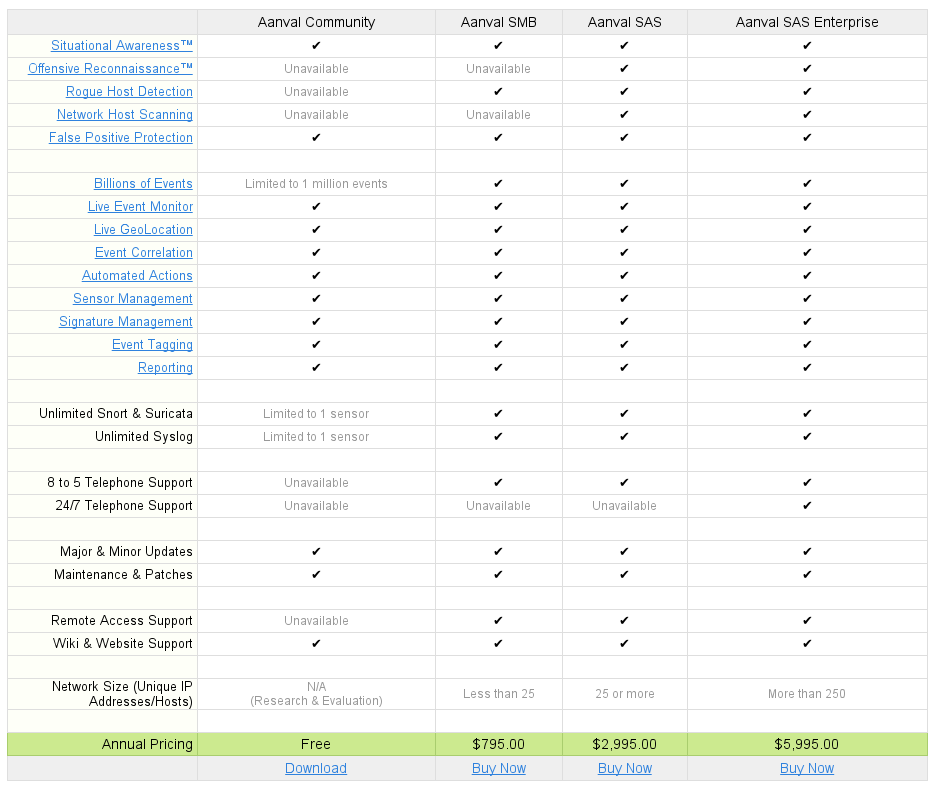The height and width of the screenshot is (789, 940).
Task: Open the Reporting link
Action: (165, 368)
